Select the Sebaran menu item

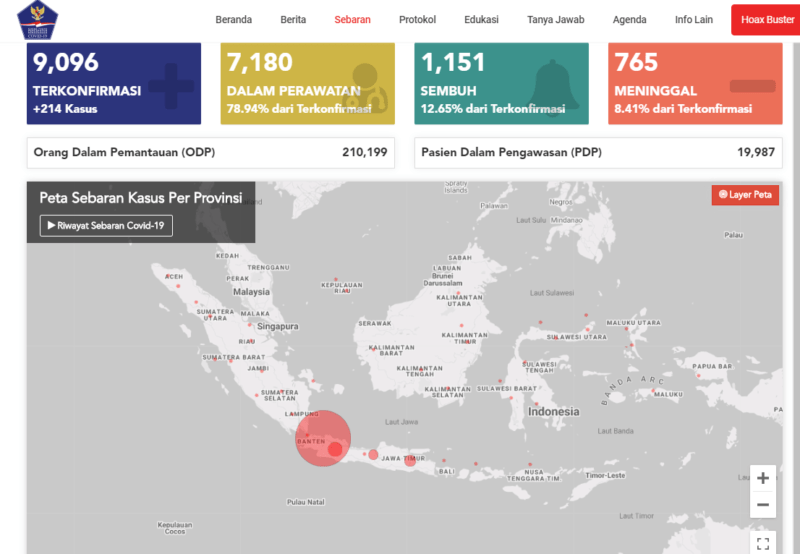[x=352, y=19]
